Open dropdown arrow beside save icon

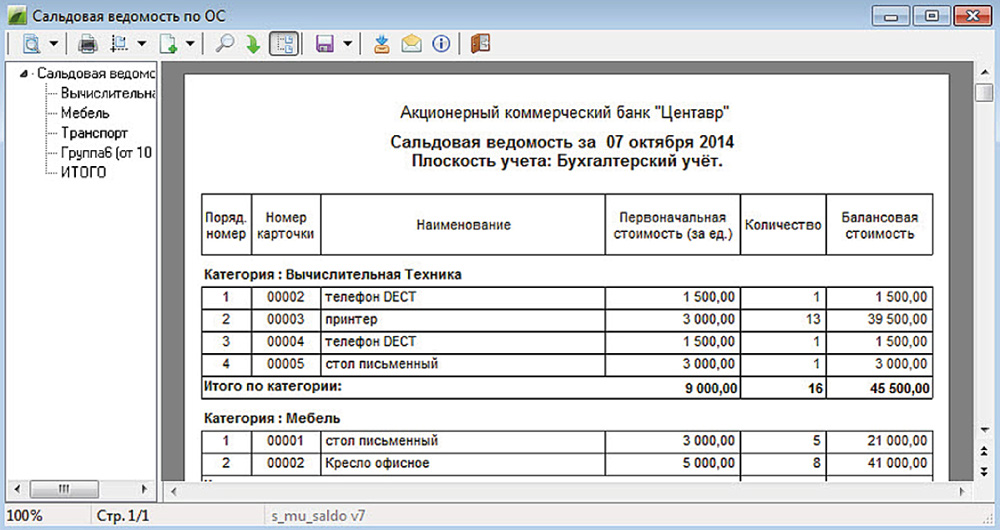tap(347, 43)
